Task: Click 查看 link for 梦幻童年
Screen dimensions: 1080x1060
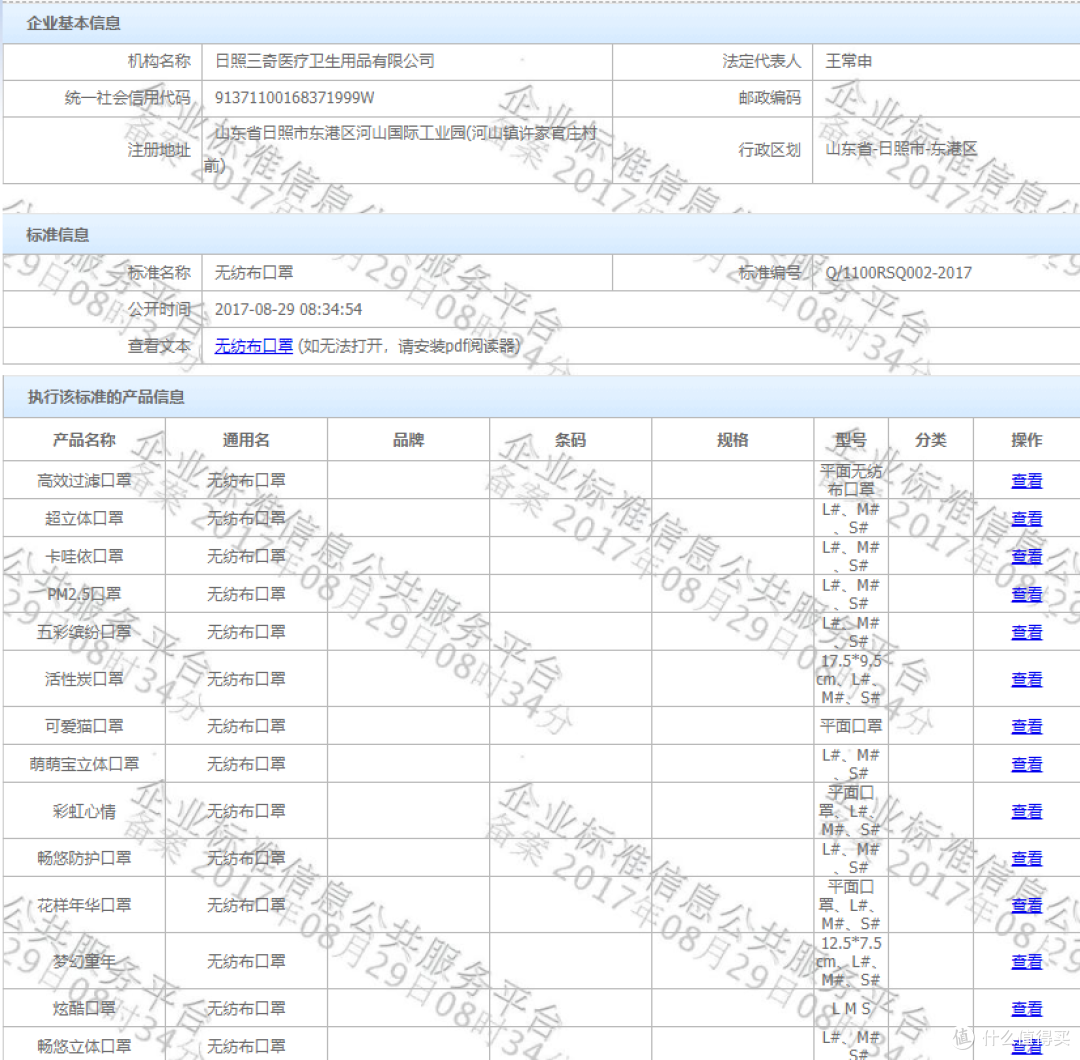Action: click(1026, 962)
